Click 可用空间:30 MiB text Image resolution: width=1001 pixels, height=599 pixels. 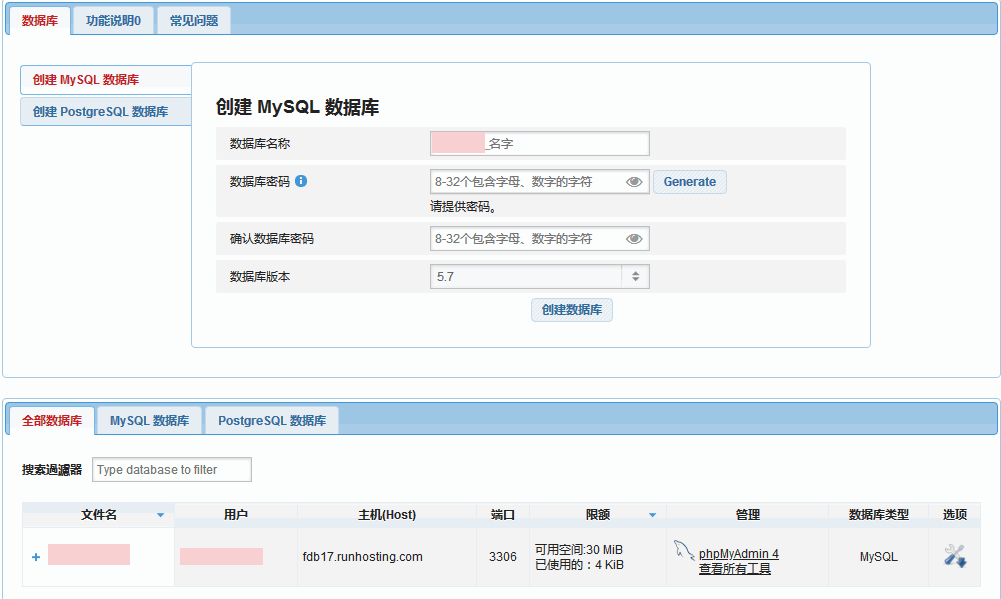(x=578, y=550)
